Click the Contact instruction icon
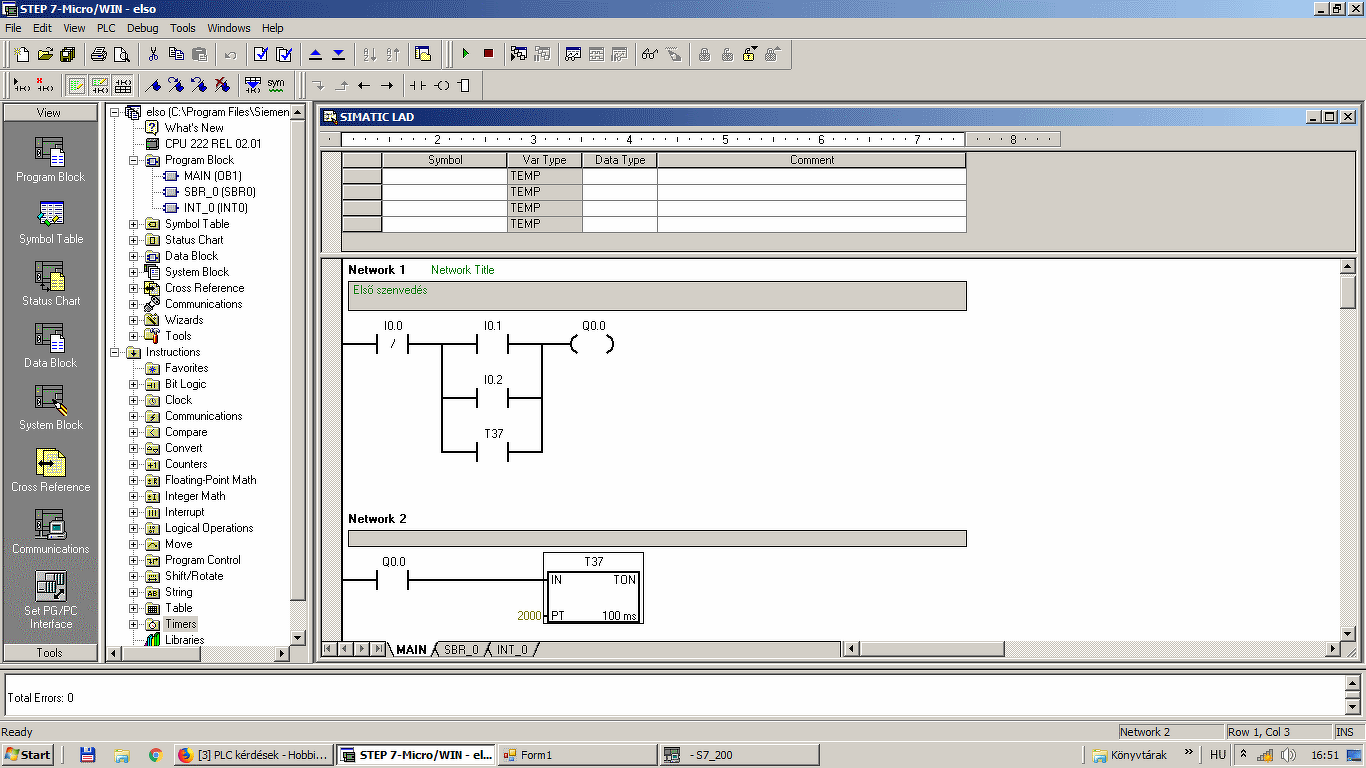Viewport: 1366px width, 768px height. click(418, 85)
